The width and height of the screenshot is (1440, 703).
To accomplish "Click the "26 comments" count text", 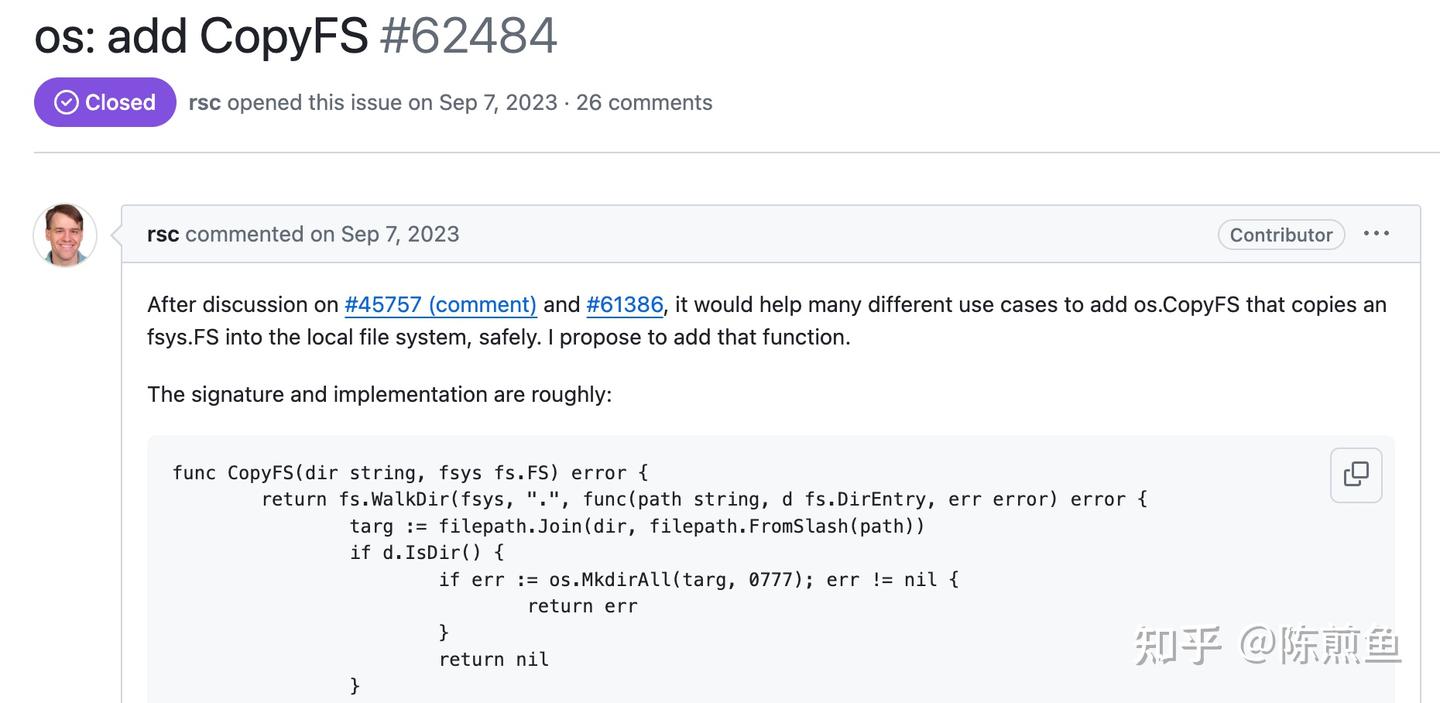I will coord(644,102).
